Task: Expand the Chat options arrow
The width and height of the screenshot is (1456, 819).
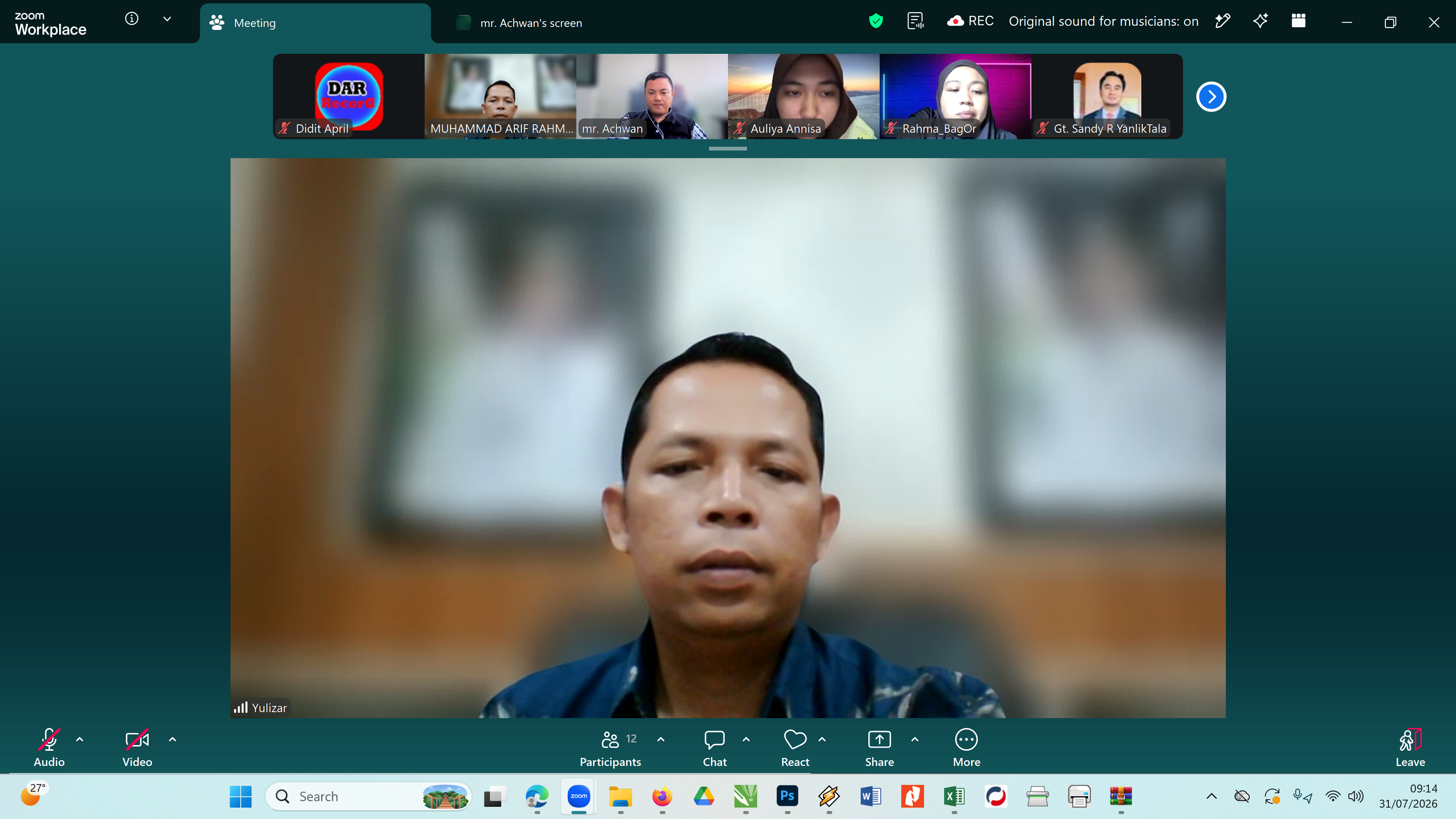Action: (x=746, y=739)
